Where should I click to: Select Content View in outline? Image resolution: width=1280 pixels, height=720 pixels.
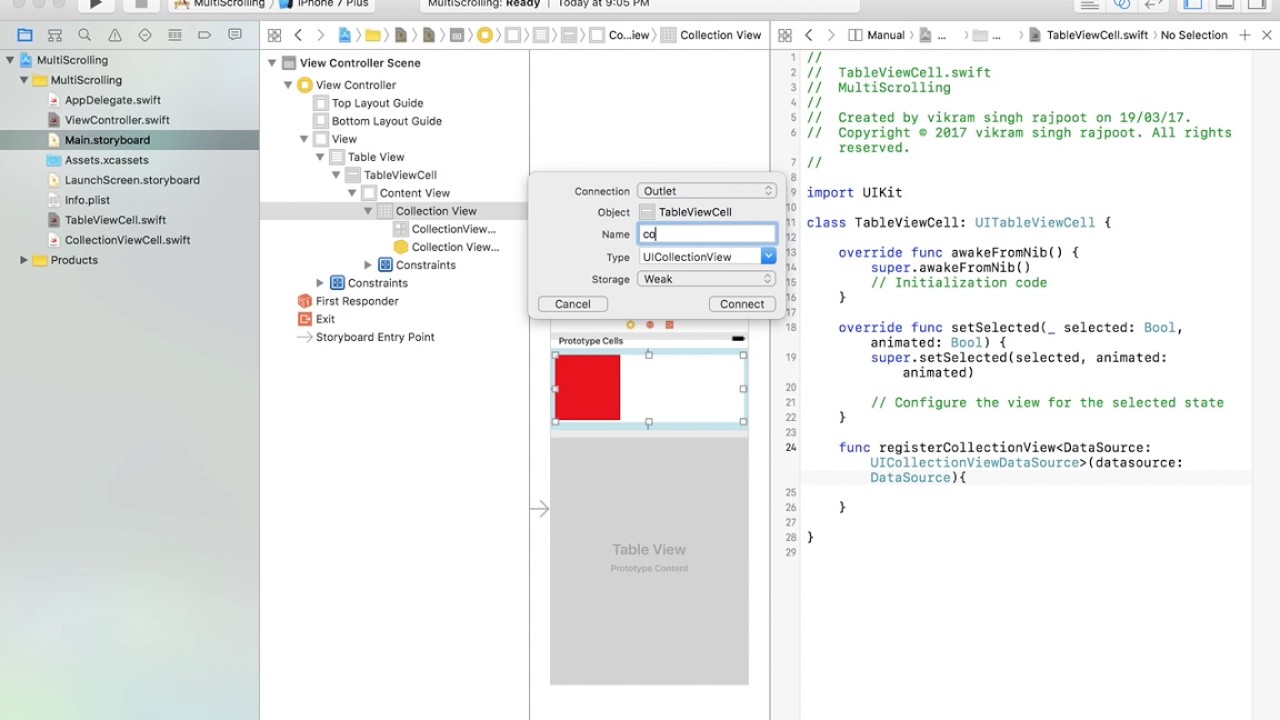[414, 193]
